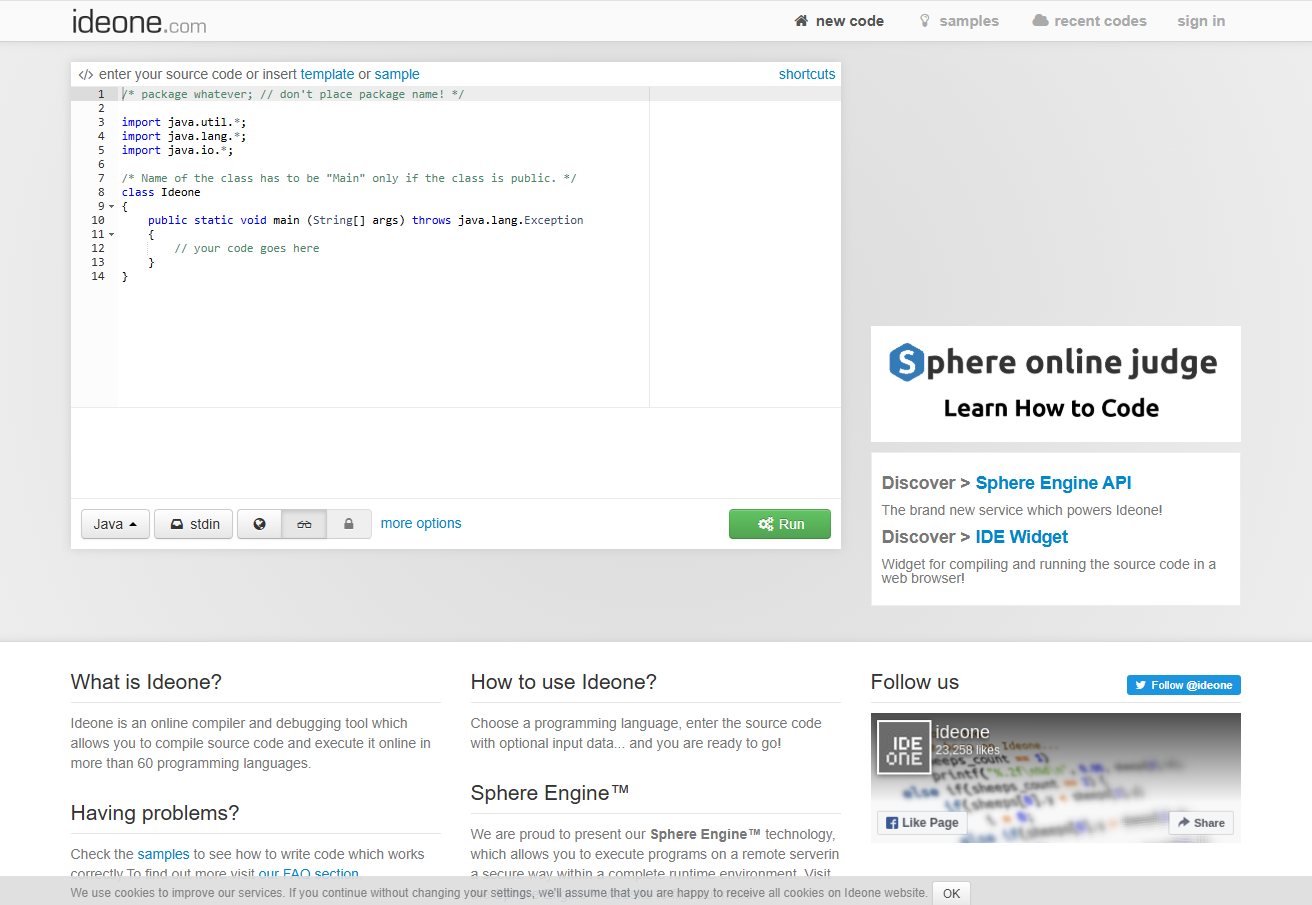Click the package comment on line 1
The width and height of the screenshot is (1312, 905).
293,94
